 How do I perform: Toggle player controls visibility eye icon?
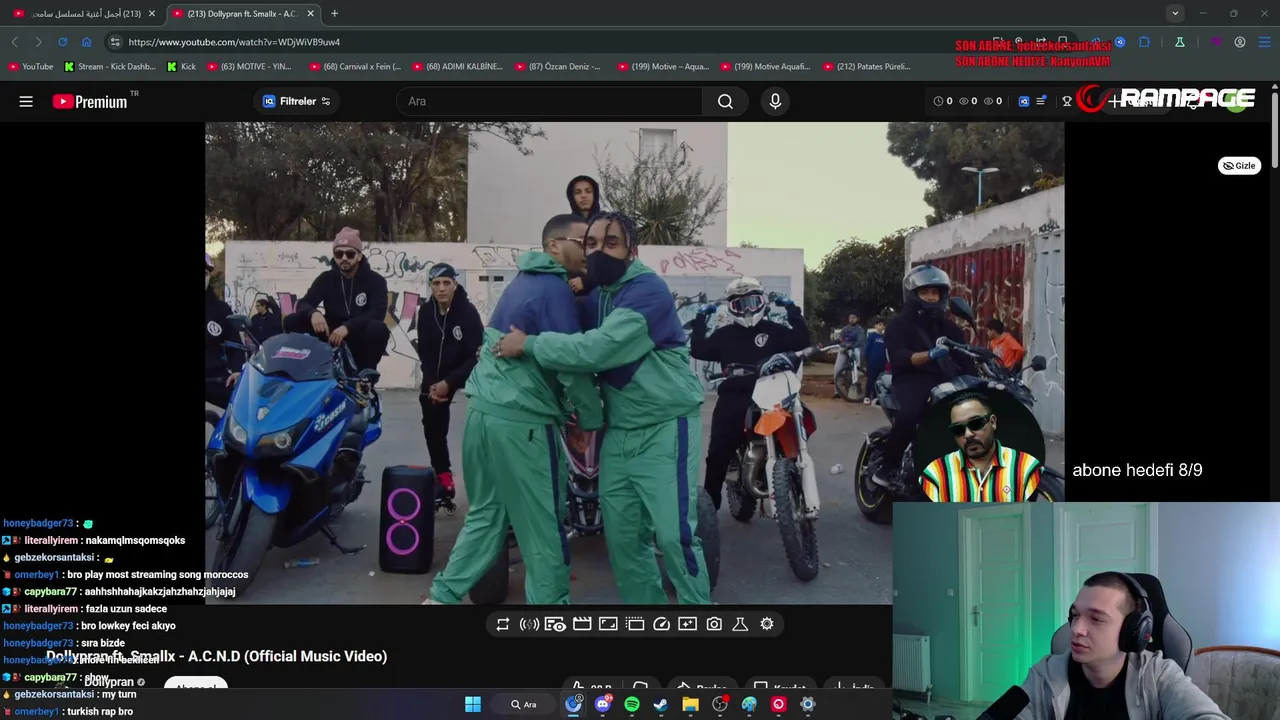(555, 624)
